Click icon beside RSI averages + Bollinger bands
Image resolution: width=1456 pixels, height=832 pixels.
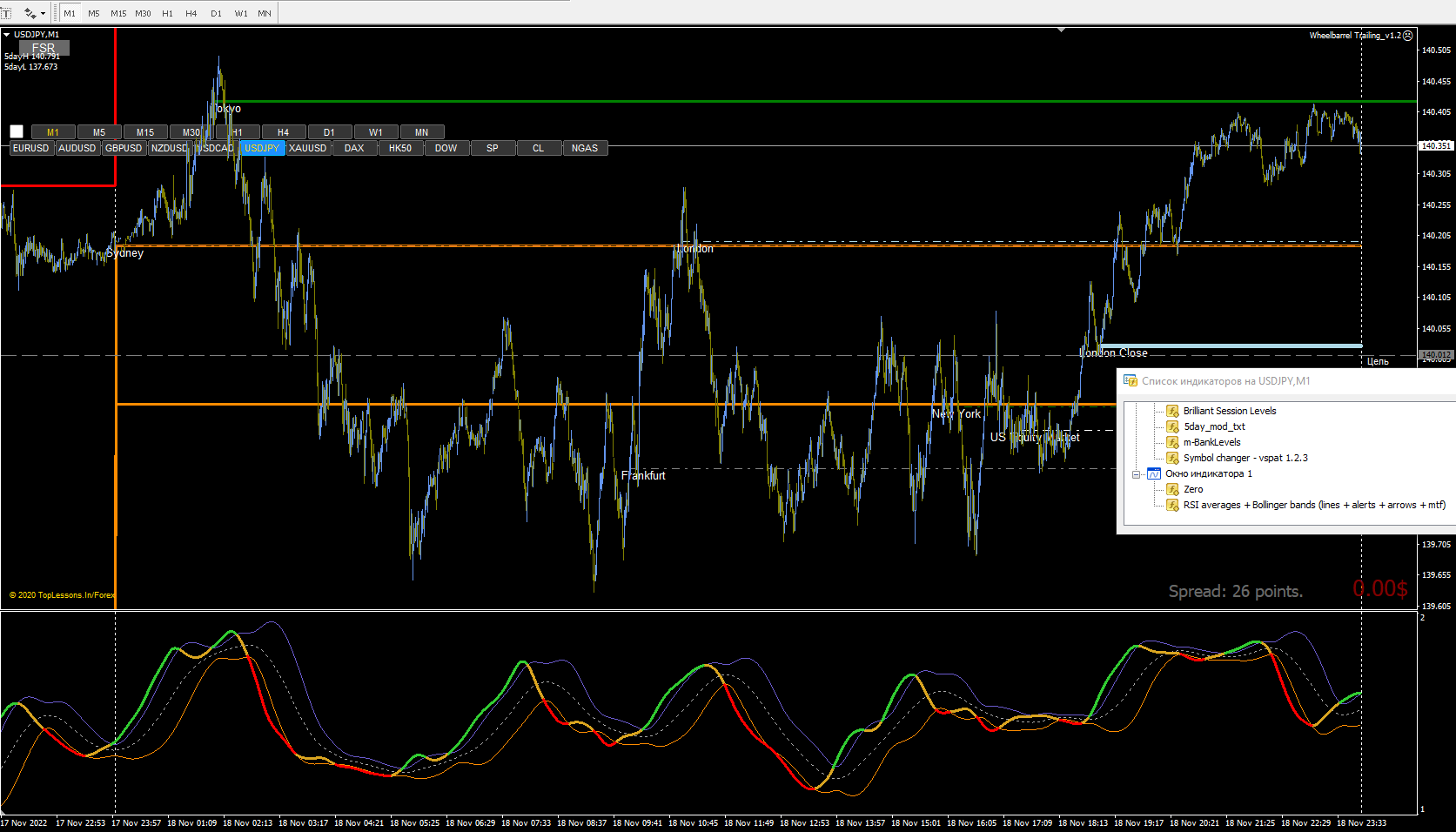pyautogui.click(x=1173, y=505)
